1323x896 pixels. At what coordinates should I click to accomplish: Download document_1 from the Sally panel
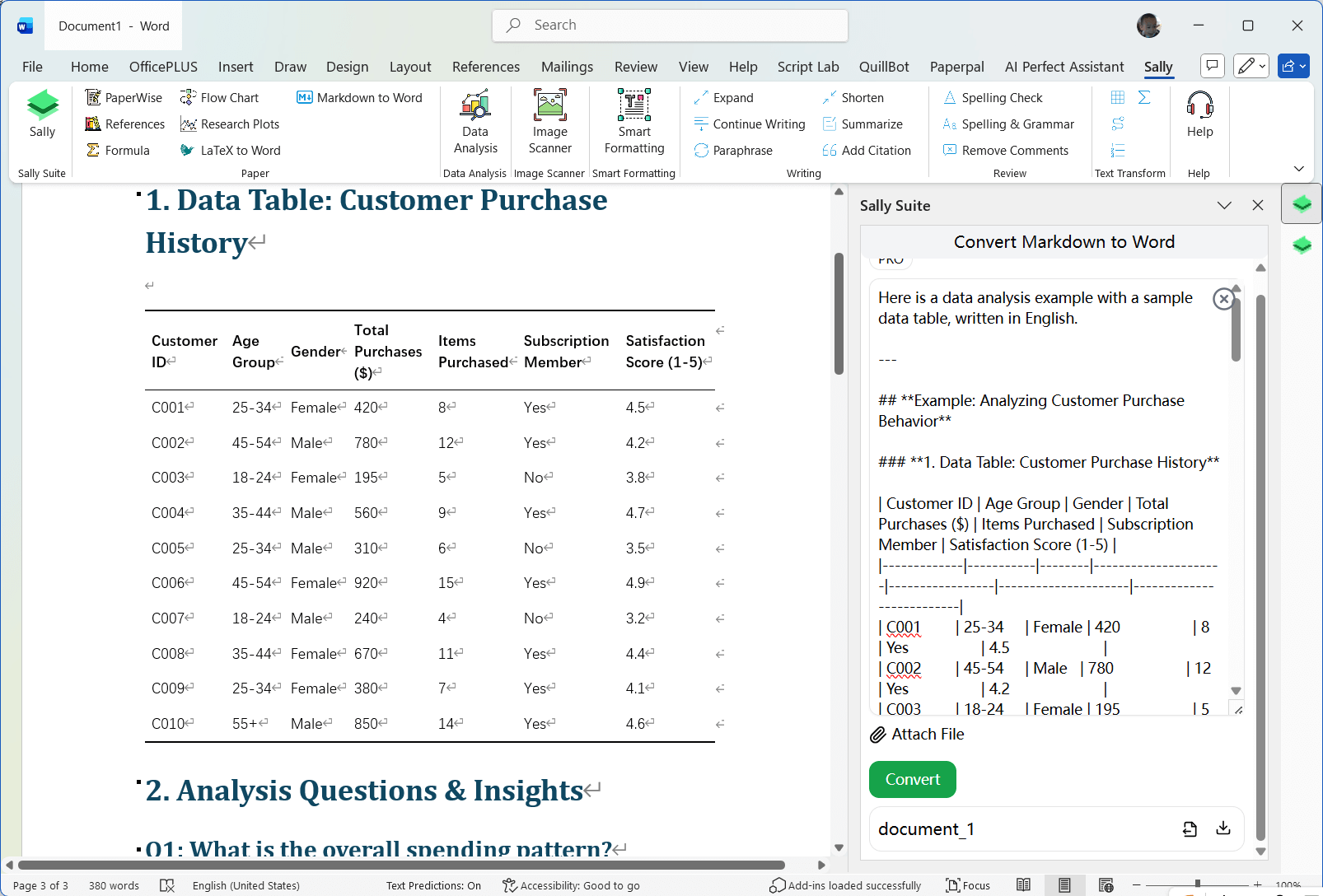click(1223, 828)
